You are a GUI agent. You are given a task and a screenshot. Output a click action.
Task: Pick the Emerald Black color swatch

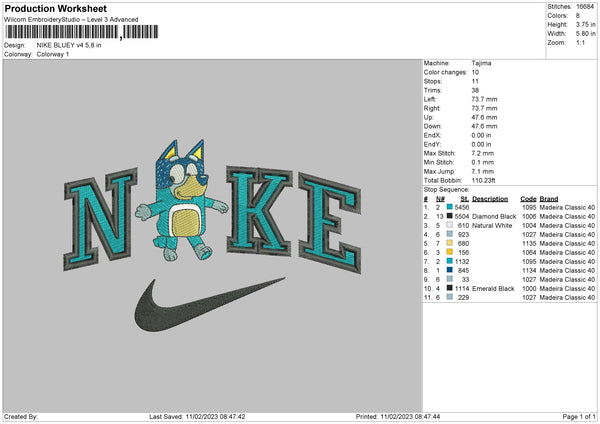[x=450, y=288]
